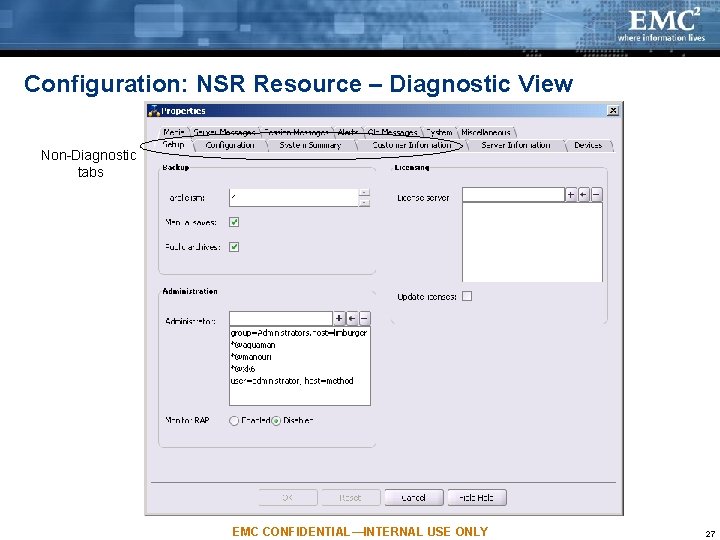Open the System Summary tab
This screenshot has height=540, width=720.
click(310, 145)
